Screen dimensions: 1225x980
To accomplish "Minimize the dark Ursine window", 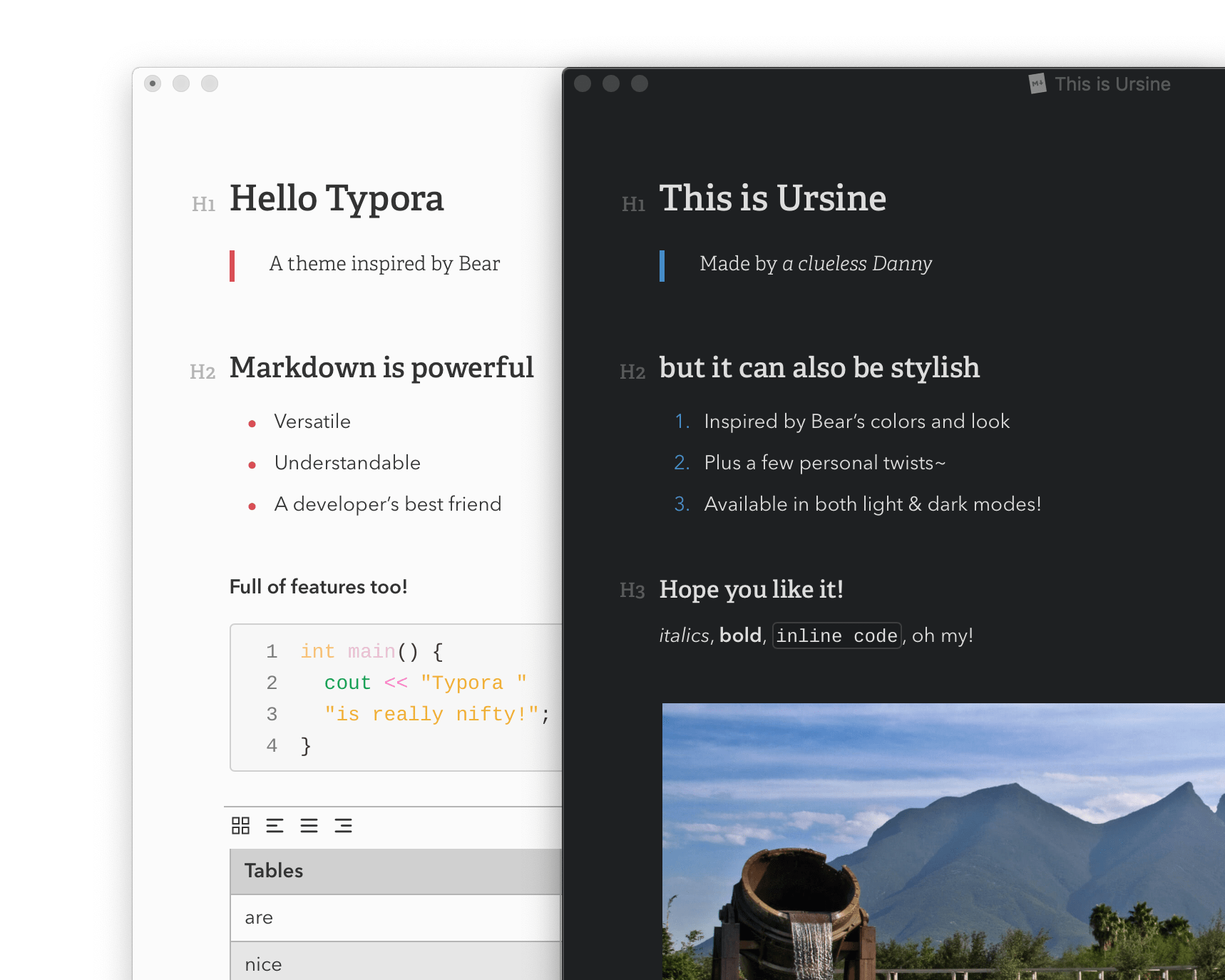I will pos(611,83).
